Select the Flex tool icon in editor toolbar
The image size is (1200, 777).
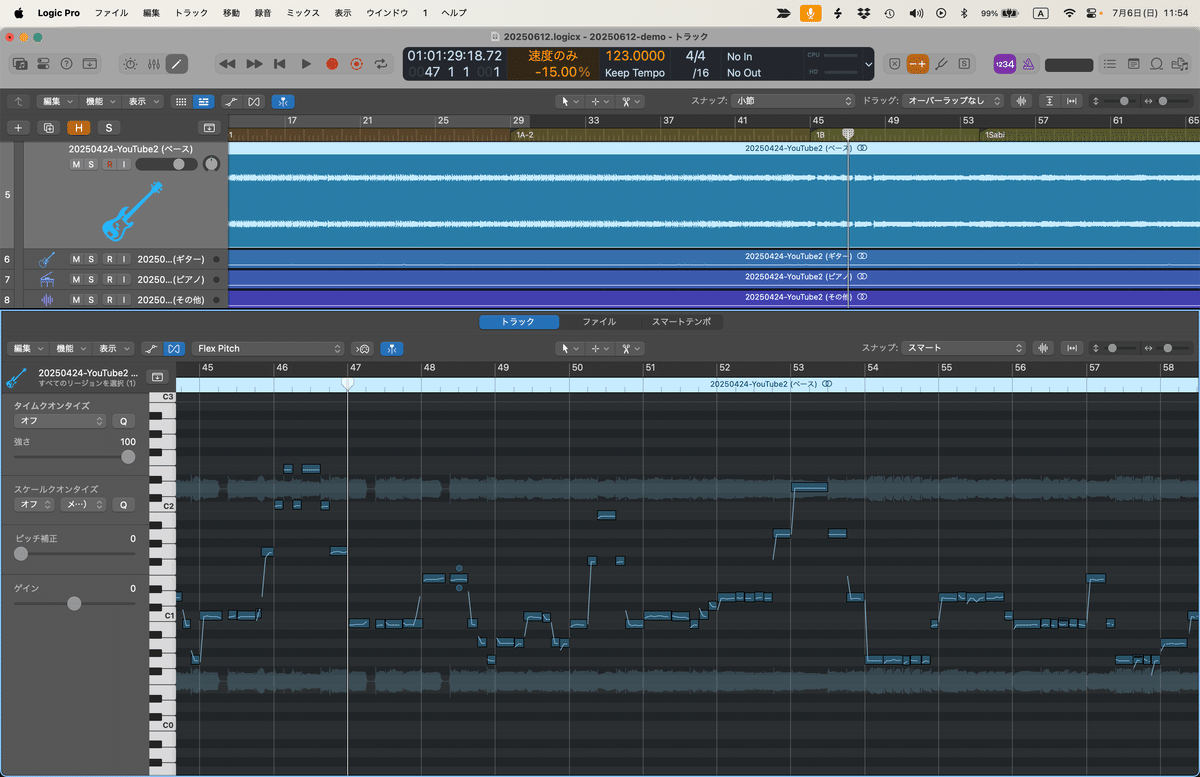176,348
